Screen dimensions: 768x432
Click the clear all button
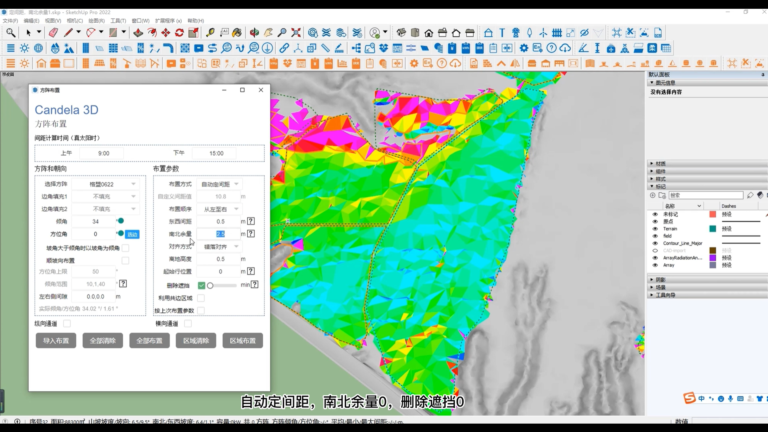(102, 341)
